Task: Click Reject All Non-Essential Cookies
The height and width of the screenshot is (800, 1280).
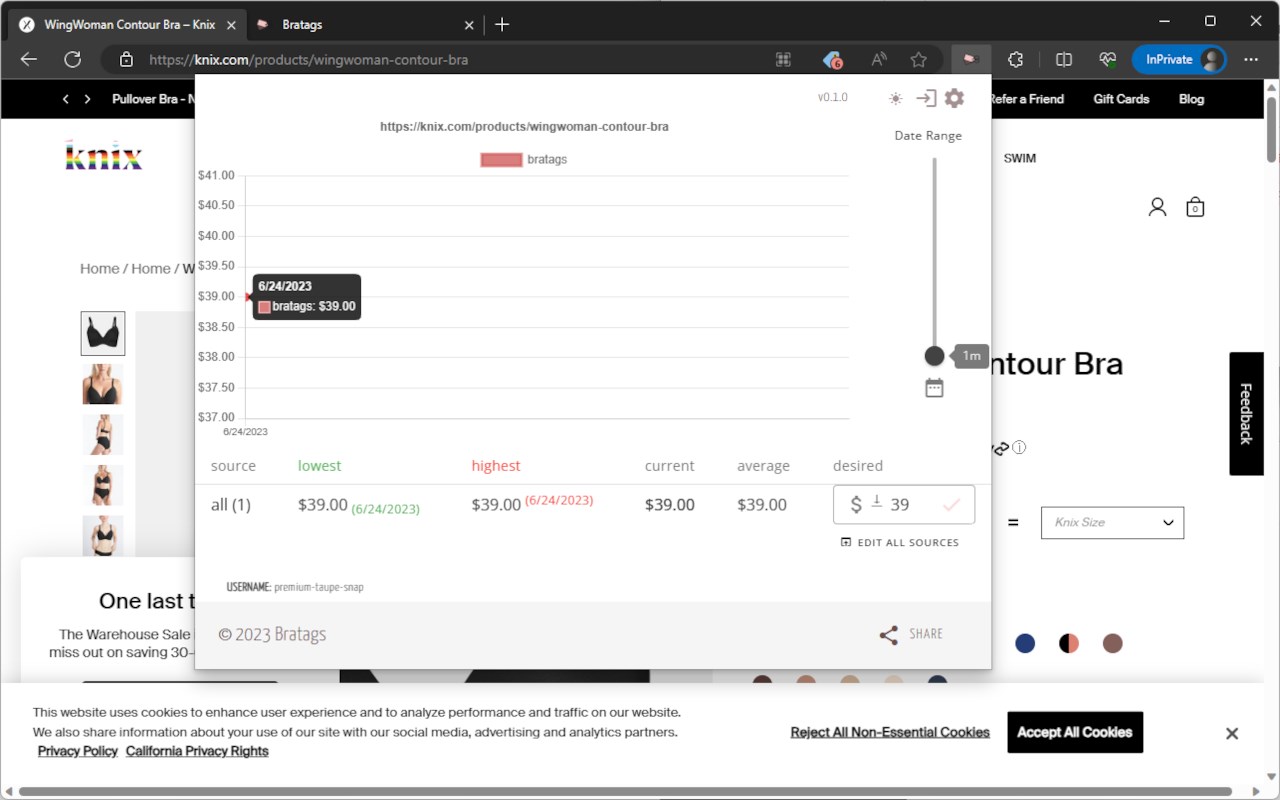Action: coord(890,732)
